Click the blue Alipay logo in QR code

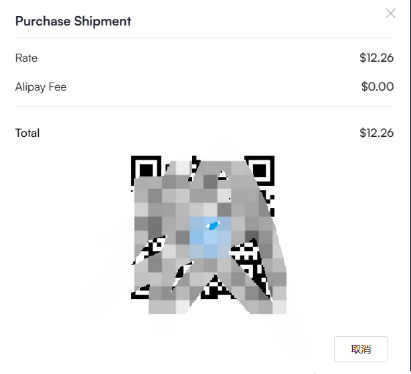(213, 226)
